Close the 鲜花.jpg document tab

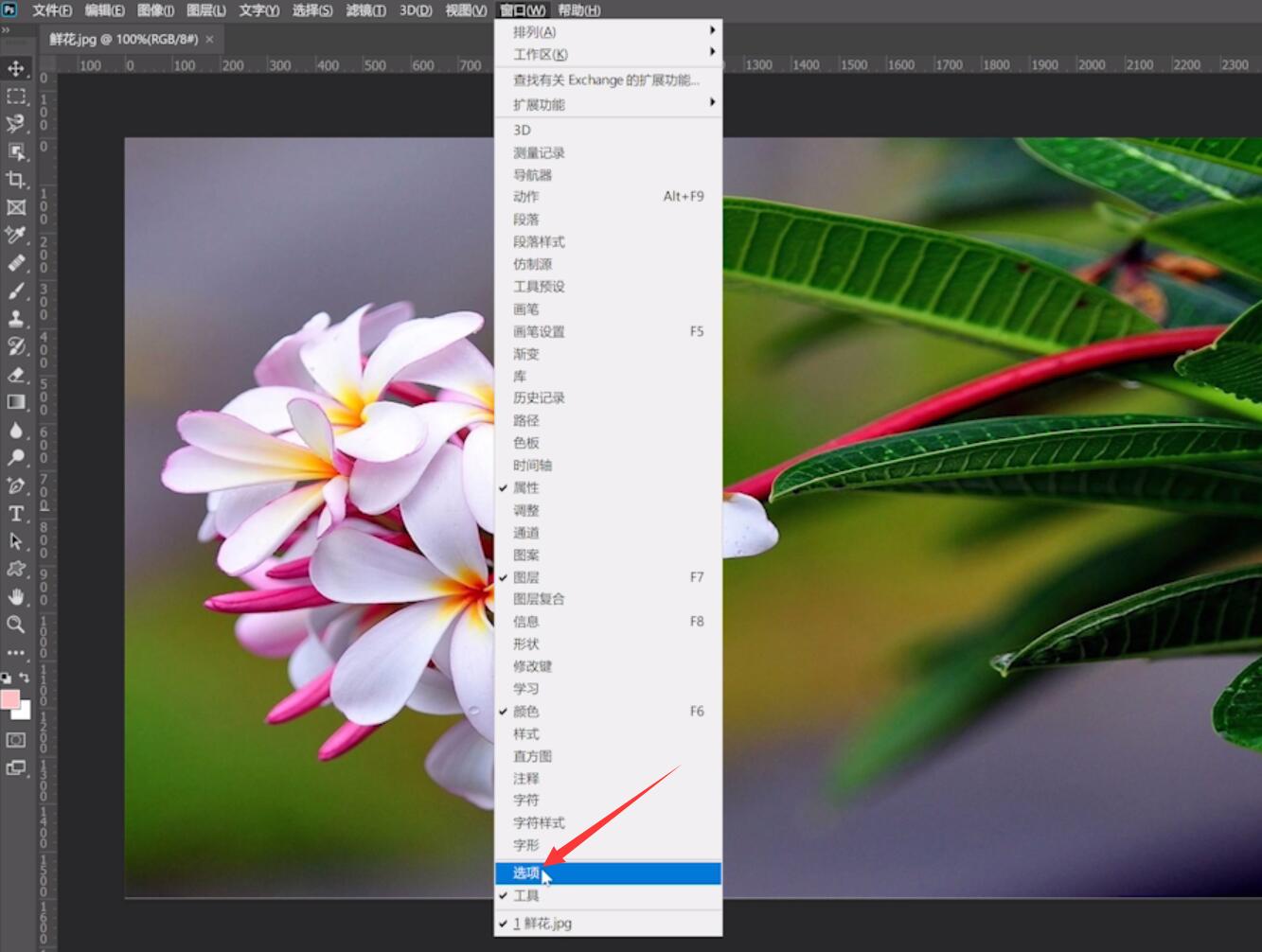(x=209, y=40)
